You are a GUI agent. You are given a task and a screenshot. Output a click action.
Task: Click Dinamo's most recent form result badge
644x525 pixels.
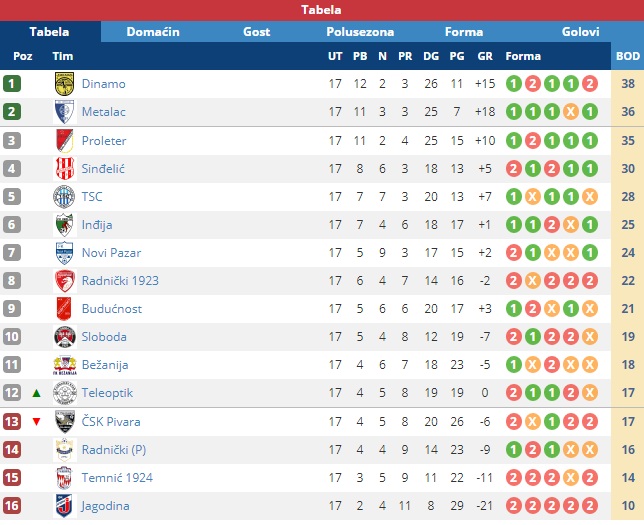coord(589,84)
